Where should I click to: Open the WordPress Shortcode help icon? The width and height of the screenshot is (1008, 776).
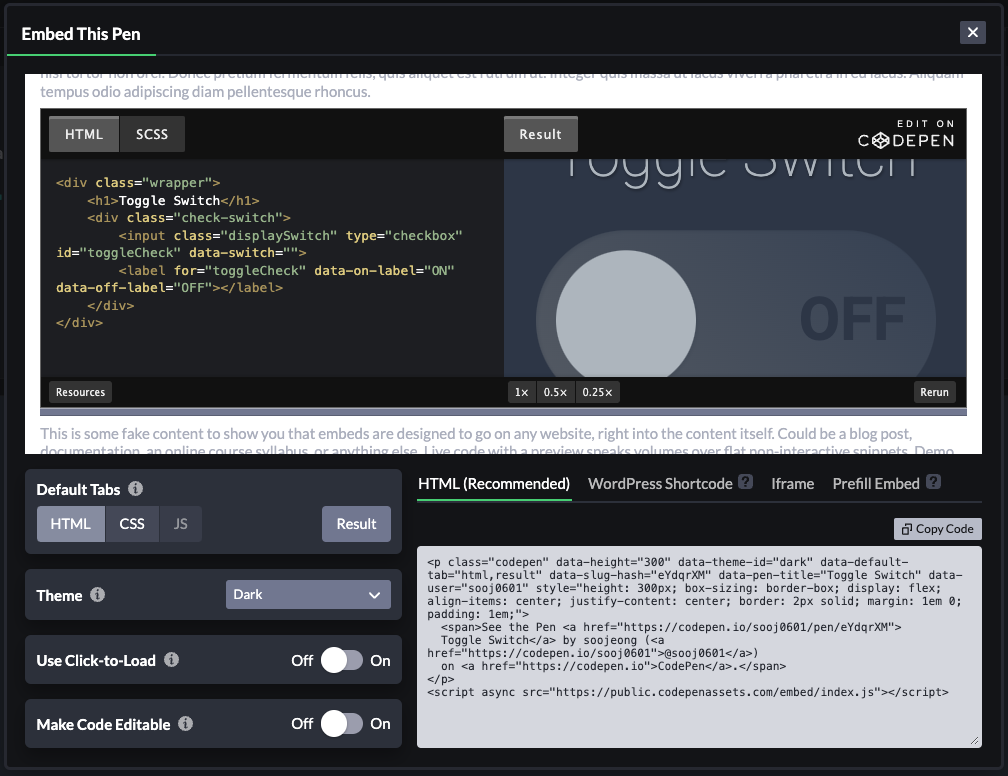pos(745,482)
